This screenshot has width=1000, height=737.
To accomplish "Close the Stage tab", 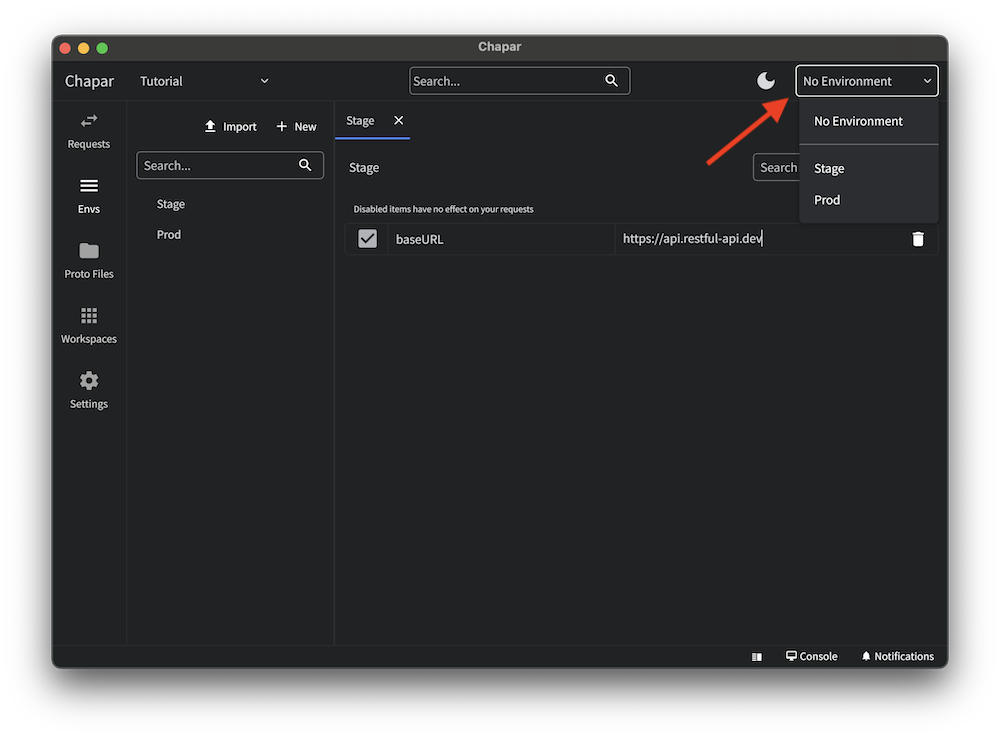I will [398, 120].
